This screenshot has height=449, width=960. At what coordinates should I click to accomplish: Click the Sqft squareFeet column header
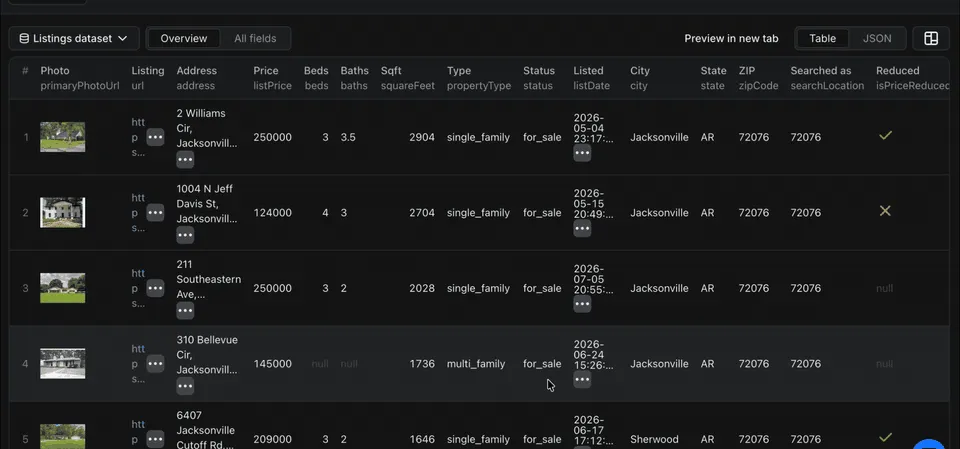tap(408, 78)
